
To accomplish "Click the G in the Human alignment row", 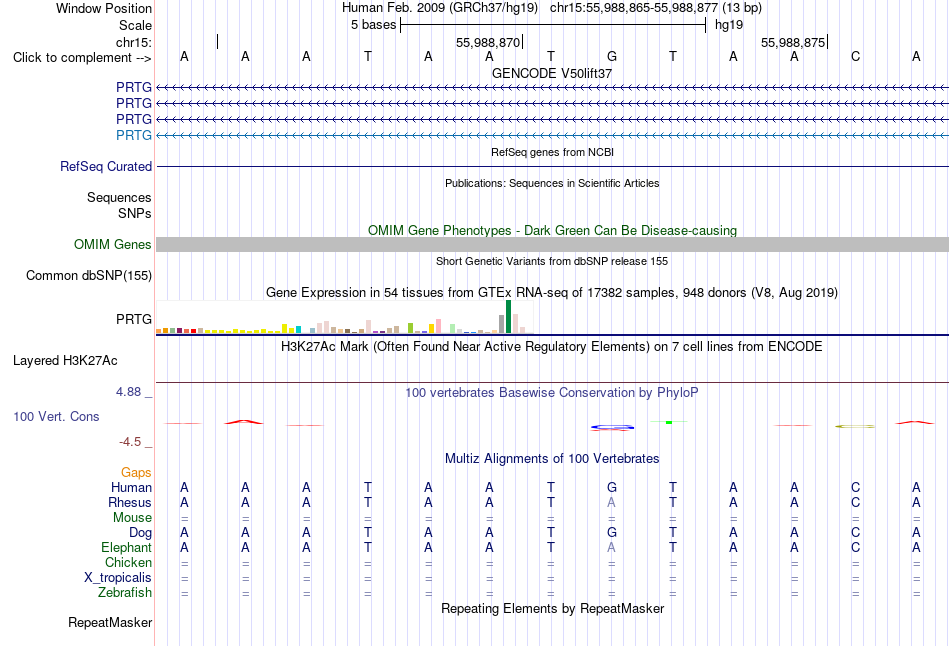I will (x=611, y=487).
